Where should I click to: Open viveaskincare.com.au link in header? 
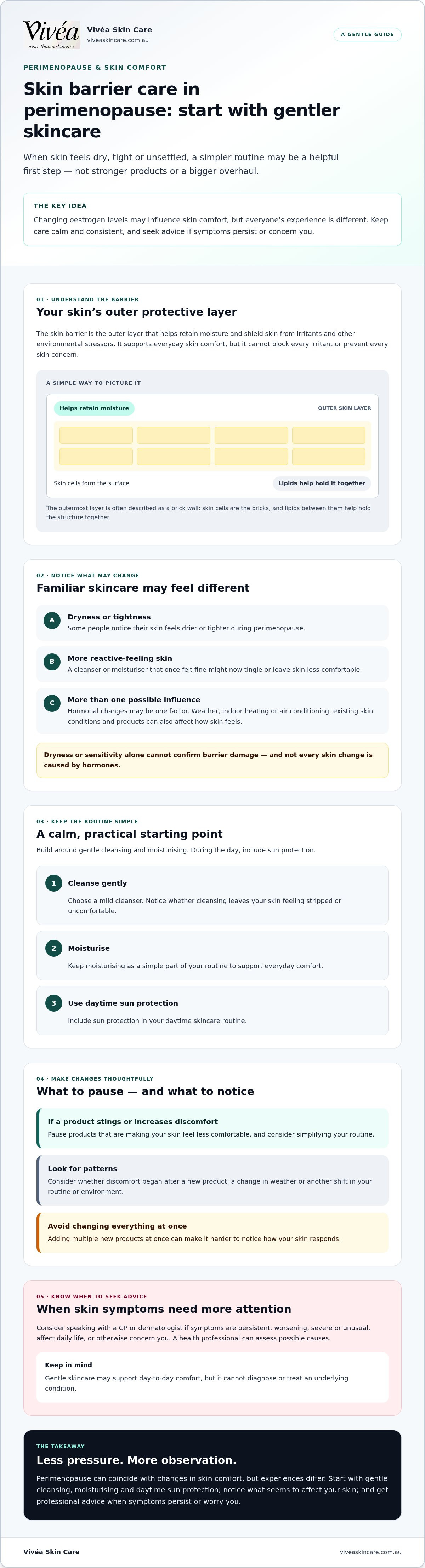point(118,40)
